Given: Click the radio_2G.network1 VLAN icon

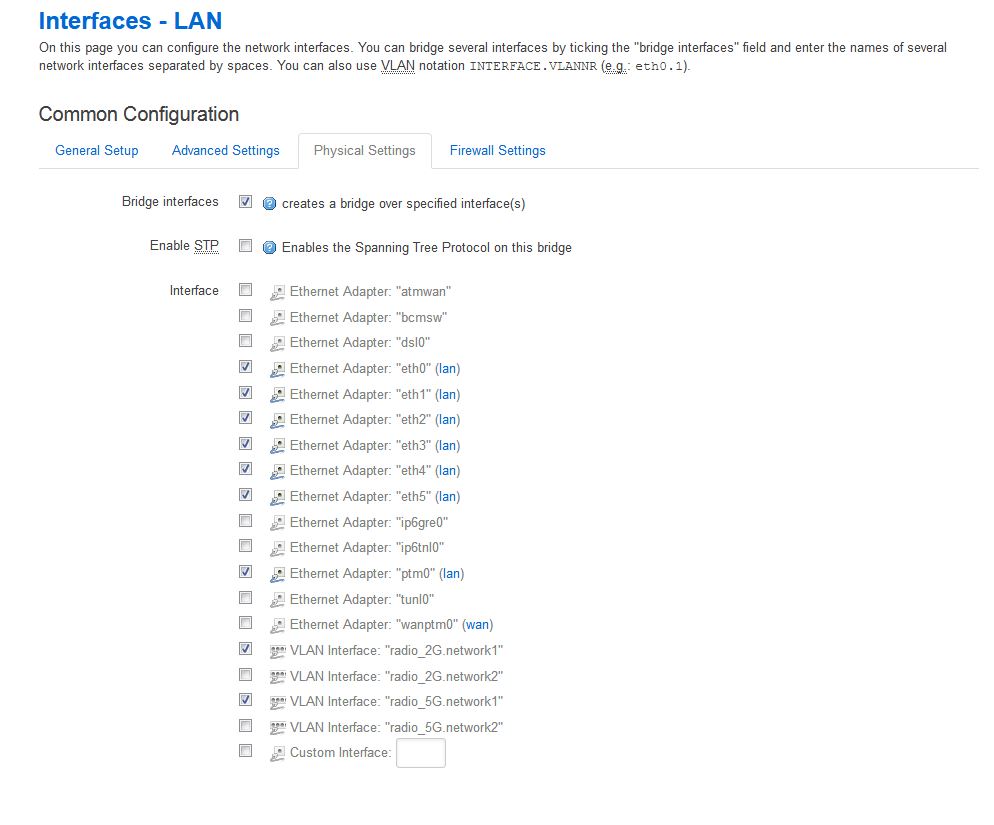Looking at the screenshot, I should [x=278, y=651].
